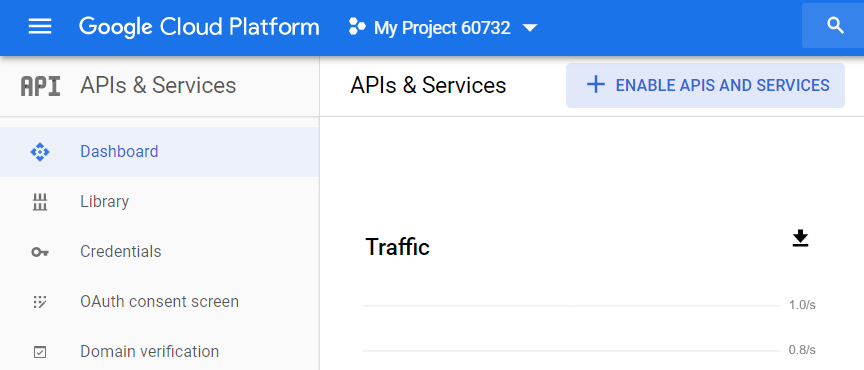864x370 pixels.
Task: Click the project hexagon dots icon
Action: tap(357, 26)
